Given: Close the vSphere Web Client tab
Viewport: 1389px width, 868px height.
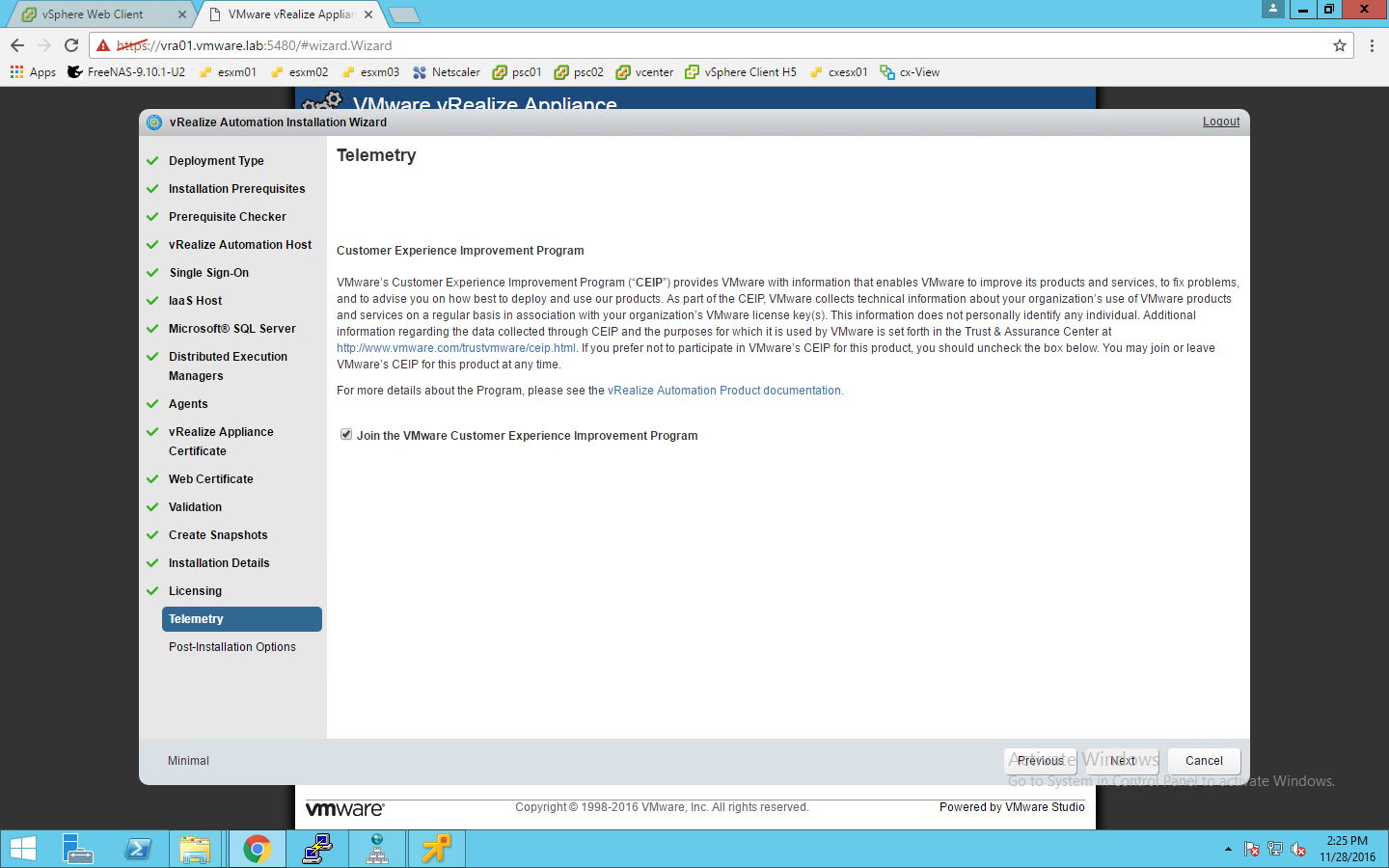Looking at the screenshot, I should coord(182,14).
